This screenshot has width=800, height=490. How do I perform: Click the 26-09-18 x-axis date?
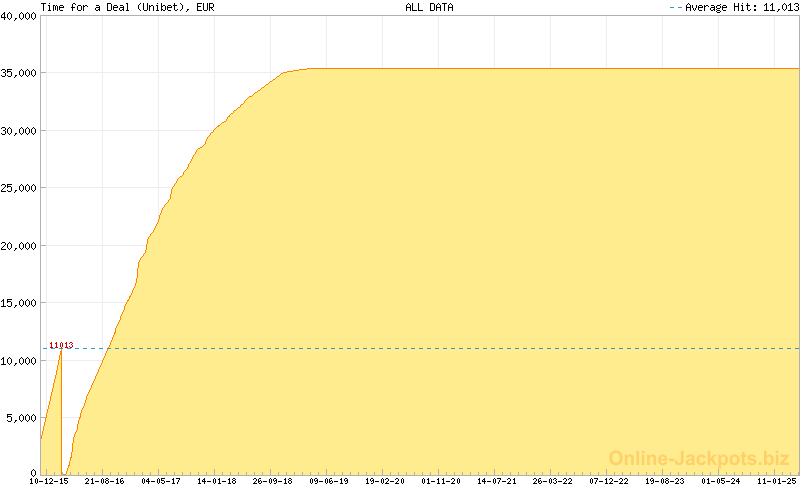click(x=273, y=481)
